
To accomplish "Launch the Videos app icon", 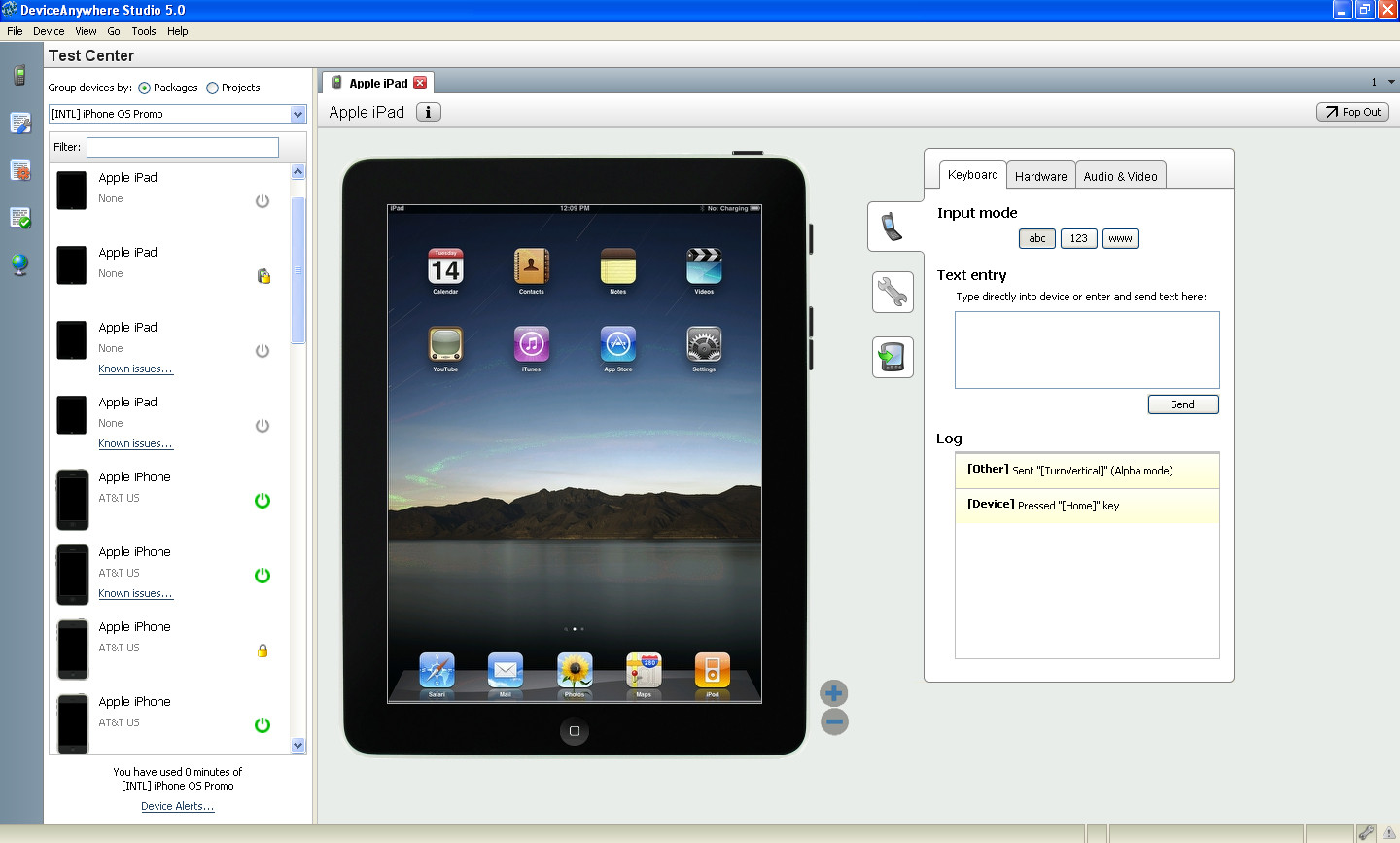I will 704,265.
